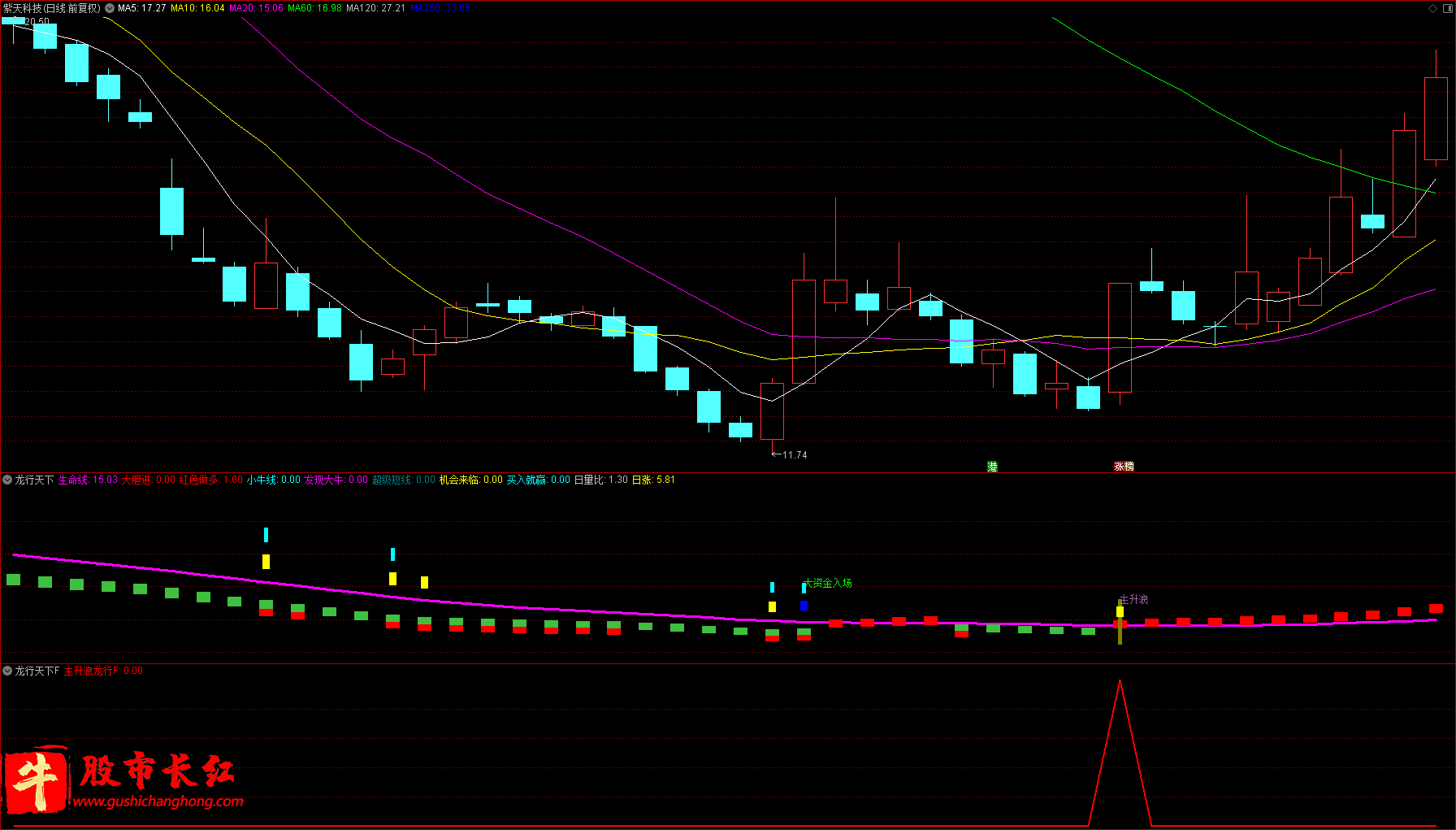Screen dimensions: 1456x830
Task: Expand the 龙行天下 indicator panel menu arrow
Action: click(7, 480)
